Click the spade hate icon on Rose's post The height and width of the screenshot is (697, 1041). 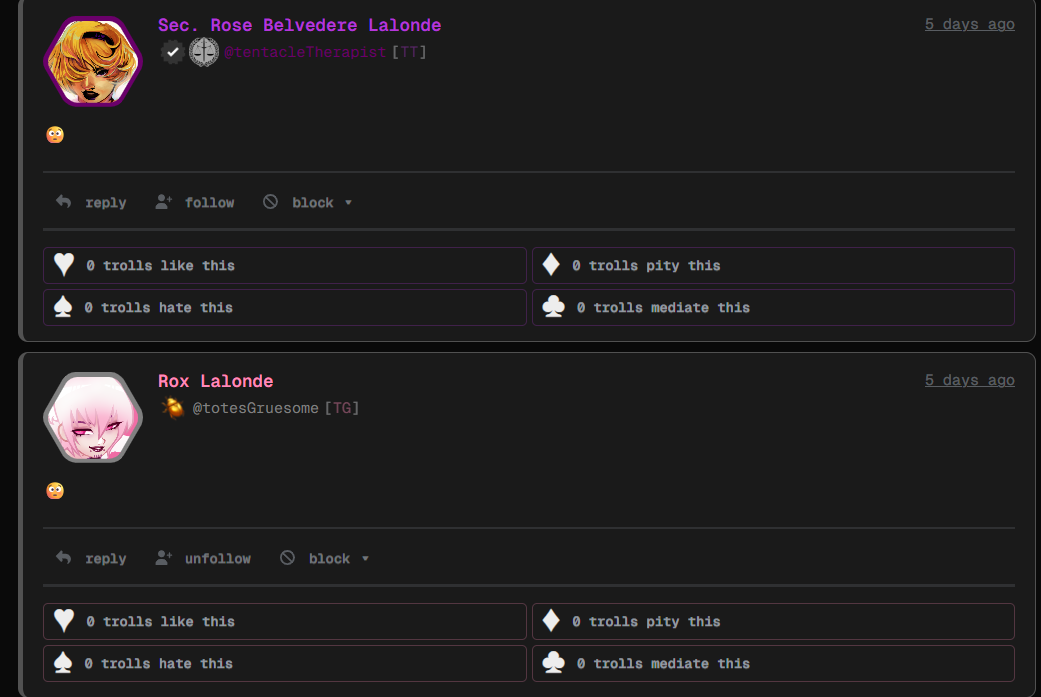pyautogui.click(x=63, y=307)
